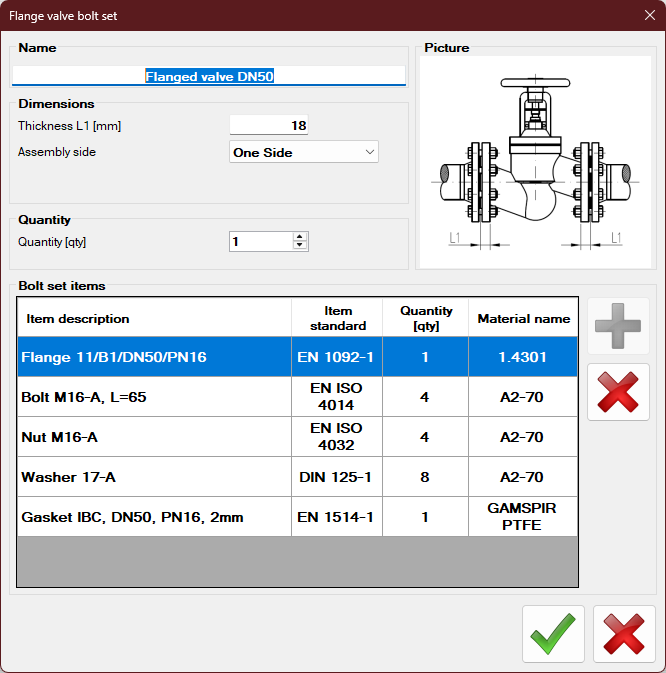
Task: Increase quantity with the up stepper arrow
Action: point(300,236)
